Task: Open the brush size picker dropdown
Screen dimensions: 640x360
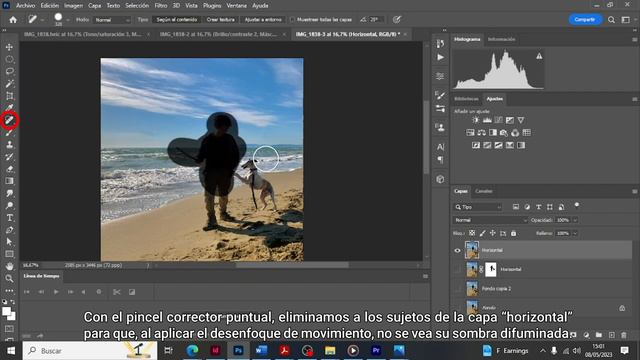Action: (x=68, y=20)
